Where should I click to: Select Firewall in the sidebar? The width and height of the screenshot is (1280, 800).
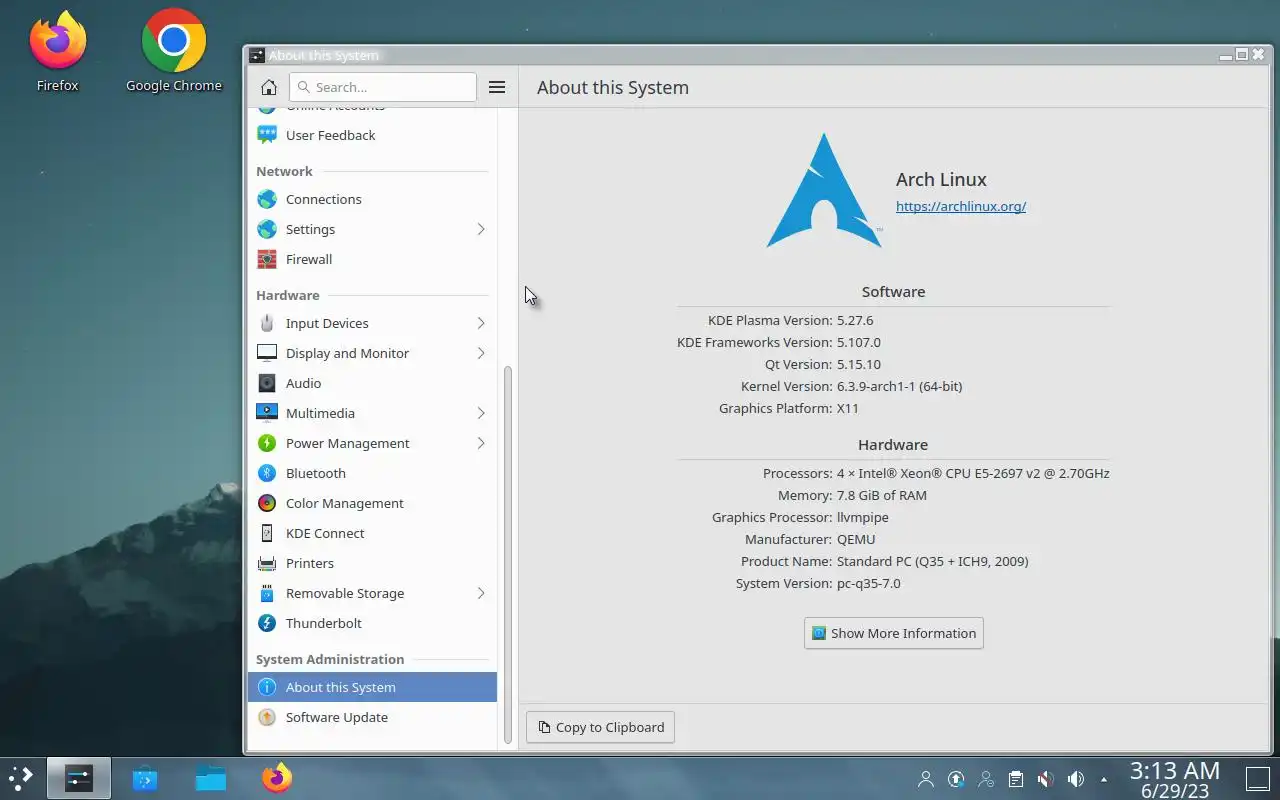tap(372, 259)
